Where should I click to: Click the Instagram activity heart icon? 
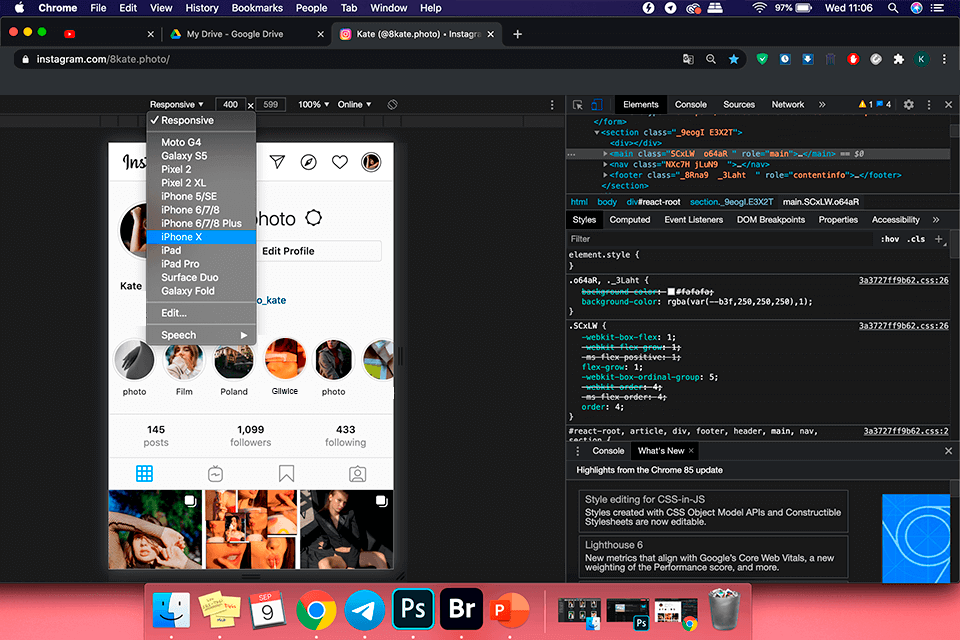click(340, 162)
